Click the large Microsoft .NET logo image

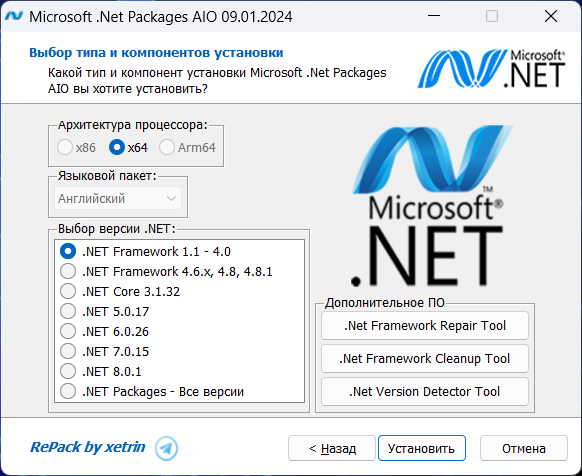point(432,206)
